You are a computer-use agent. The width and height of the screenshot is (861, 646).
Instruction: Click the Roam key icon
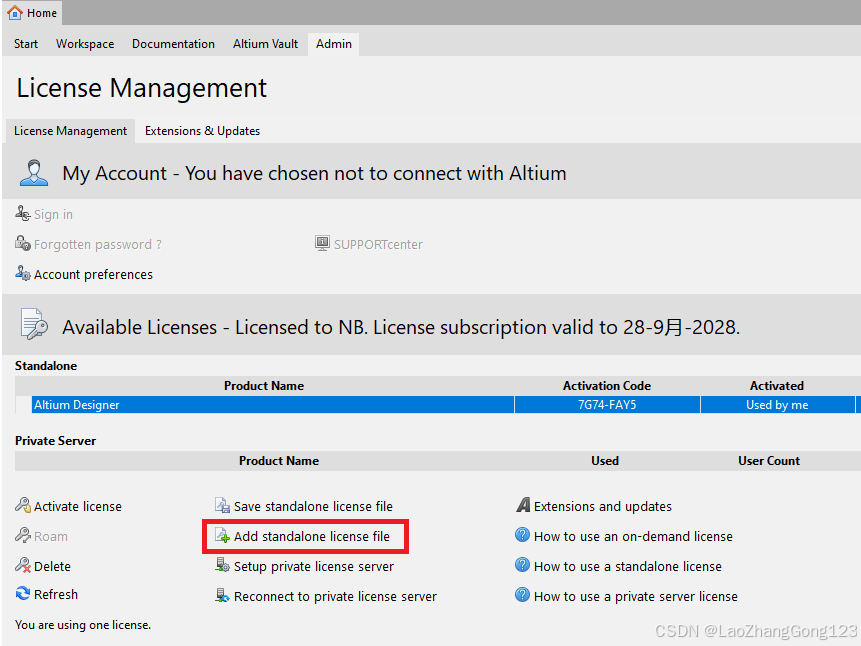[23, 535]
